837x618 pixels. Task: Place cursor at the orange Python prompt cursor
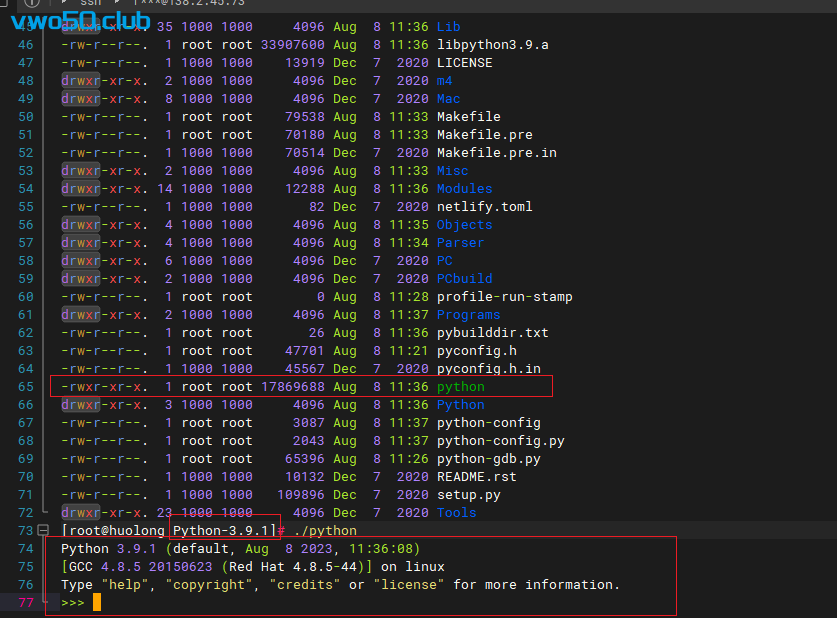pos(97,602)
